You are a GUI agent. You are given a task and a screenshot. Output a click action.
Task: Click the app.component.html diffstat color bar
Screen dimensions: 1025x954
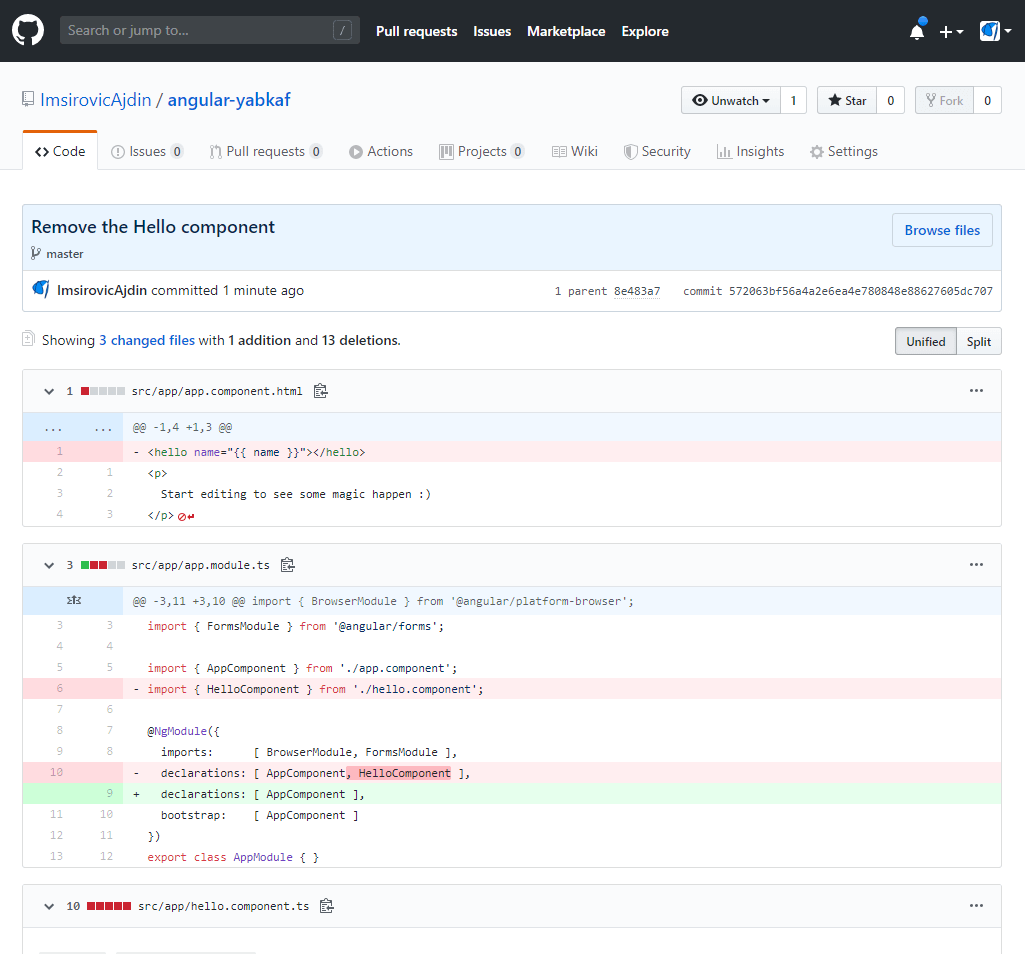[x=103, y=391]
